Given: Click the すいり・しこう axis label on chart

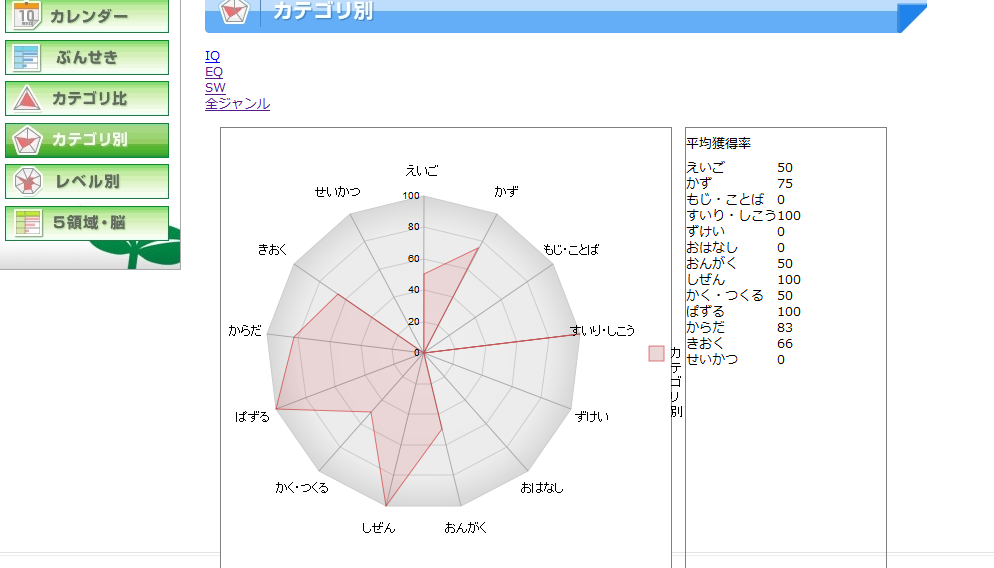Looking at the screenshot, I should tap(602, 330).
